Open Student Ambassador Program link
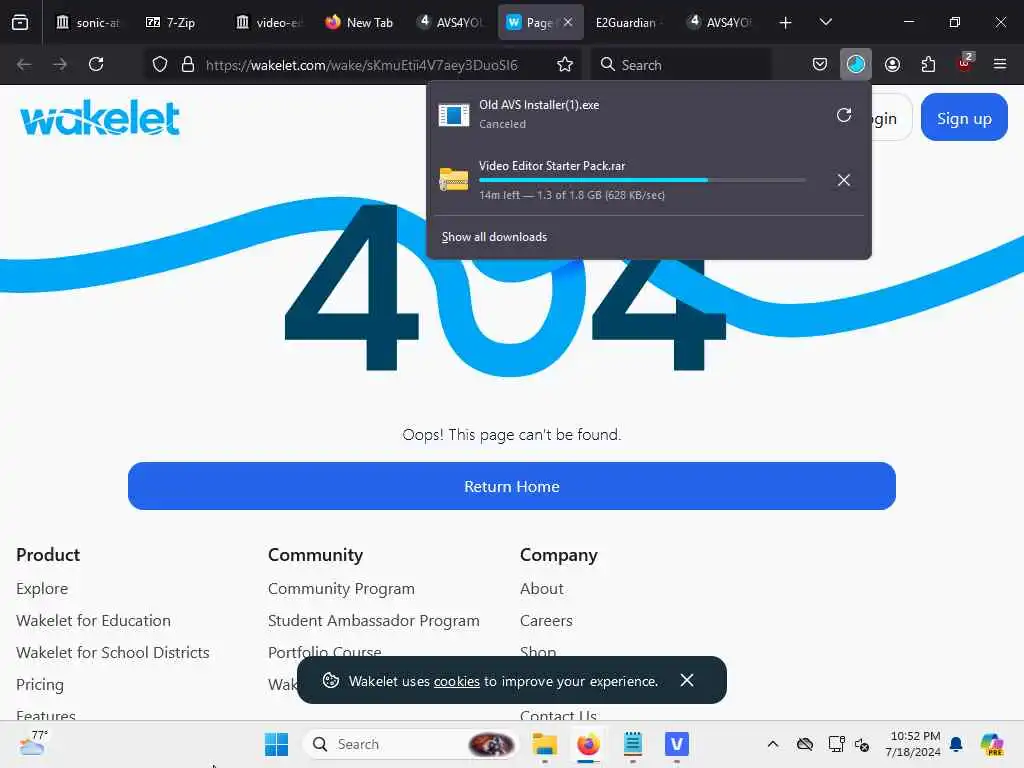The height and width of the screenshot is (768, 1024). pos(374,620)
